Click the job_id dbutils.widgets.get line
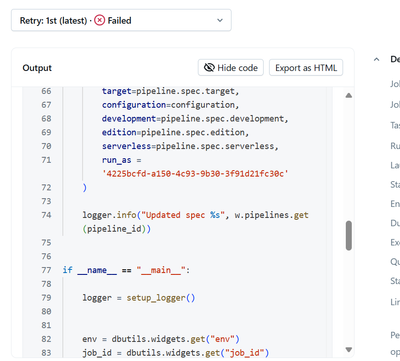This screenshot has width=400, height=361. pyautogui.click(x=175, y=353)
